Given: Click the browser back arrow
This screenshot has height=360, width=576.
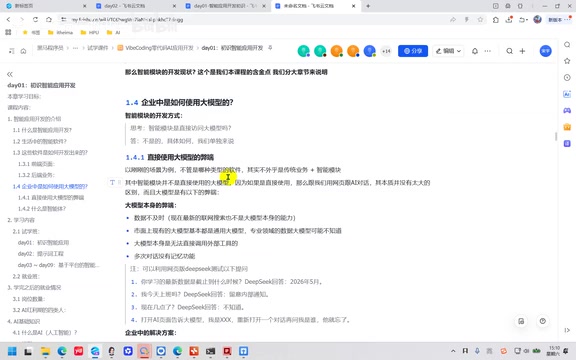Looking at the screenshot, I should pyautogui.click(x=8, y=19).
